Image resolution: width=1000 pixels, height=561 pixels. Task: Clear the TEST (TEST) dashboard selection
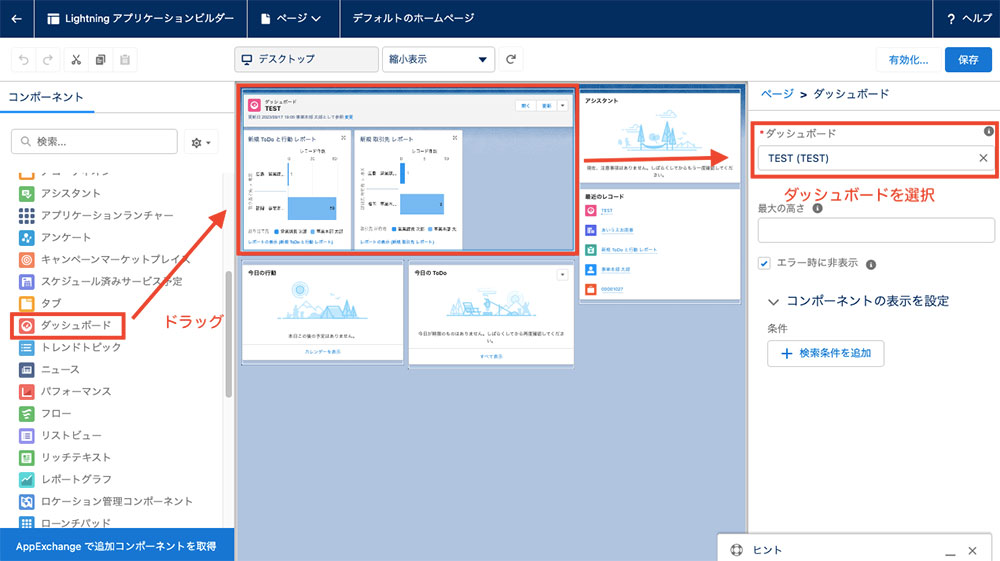(983, 158)
